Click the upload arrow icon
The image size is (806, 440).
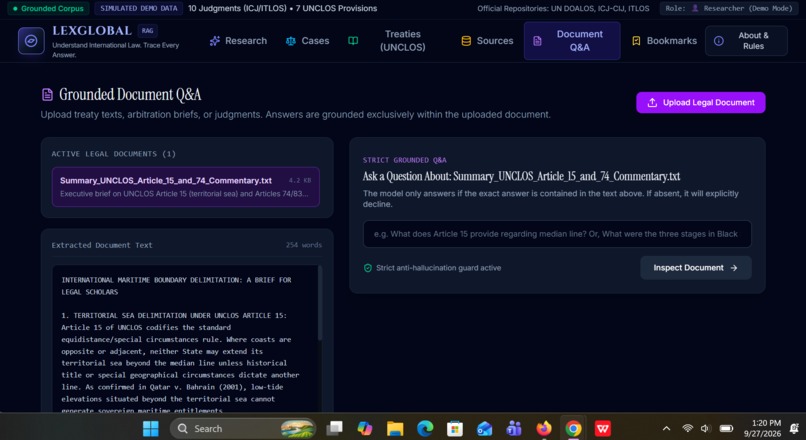coord(652,102)
